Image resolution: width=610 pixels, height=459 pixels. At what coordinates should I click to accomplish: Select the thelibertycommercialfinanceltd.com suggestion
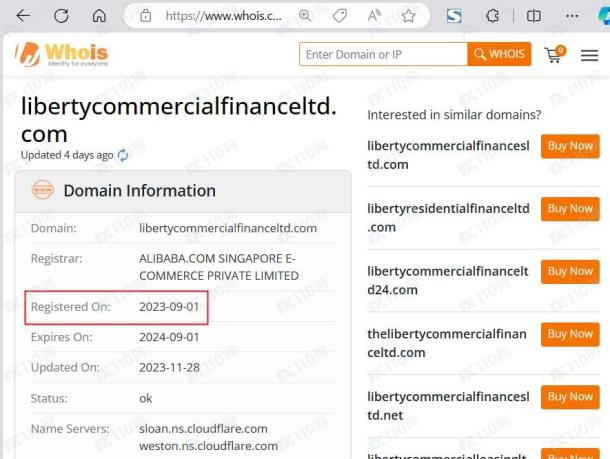coord(447,343)
